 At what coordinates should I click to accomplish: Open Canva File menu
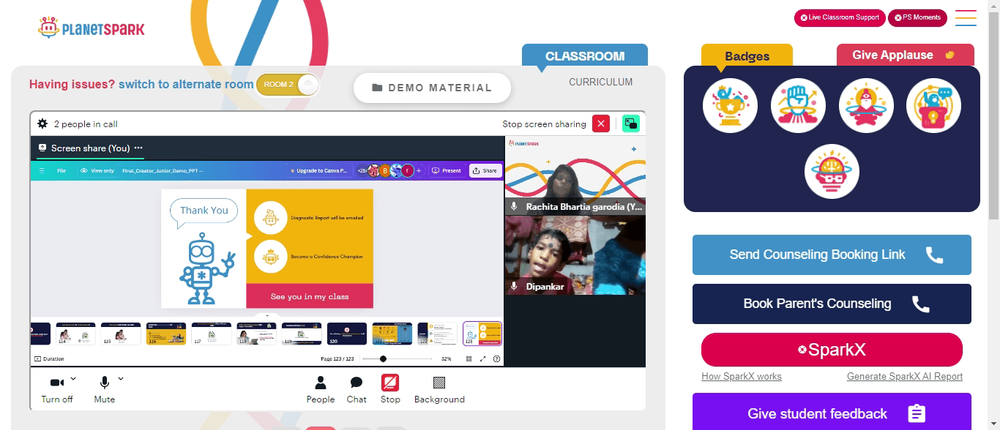click(61, 171)
